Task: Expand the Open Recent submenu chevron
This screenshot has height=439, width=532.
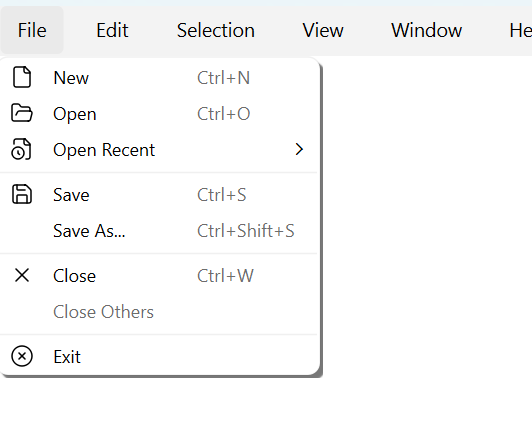Action: [299, 149]
